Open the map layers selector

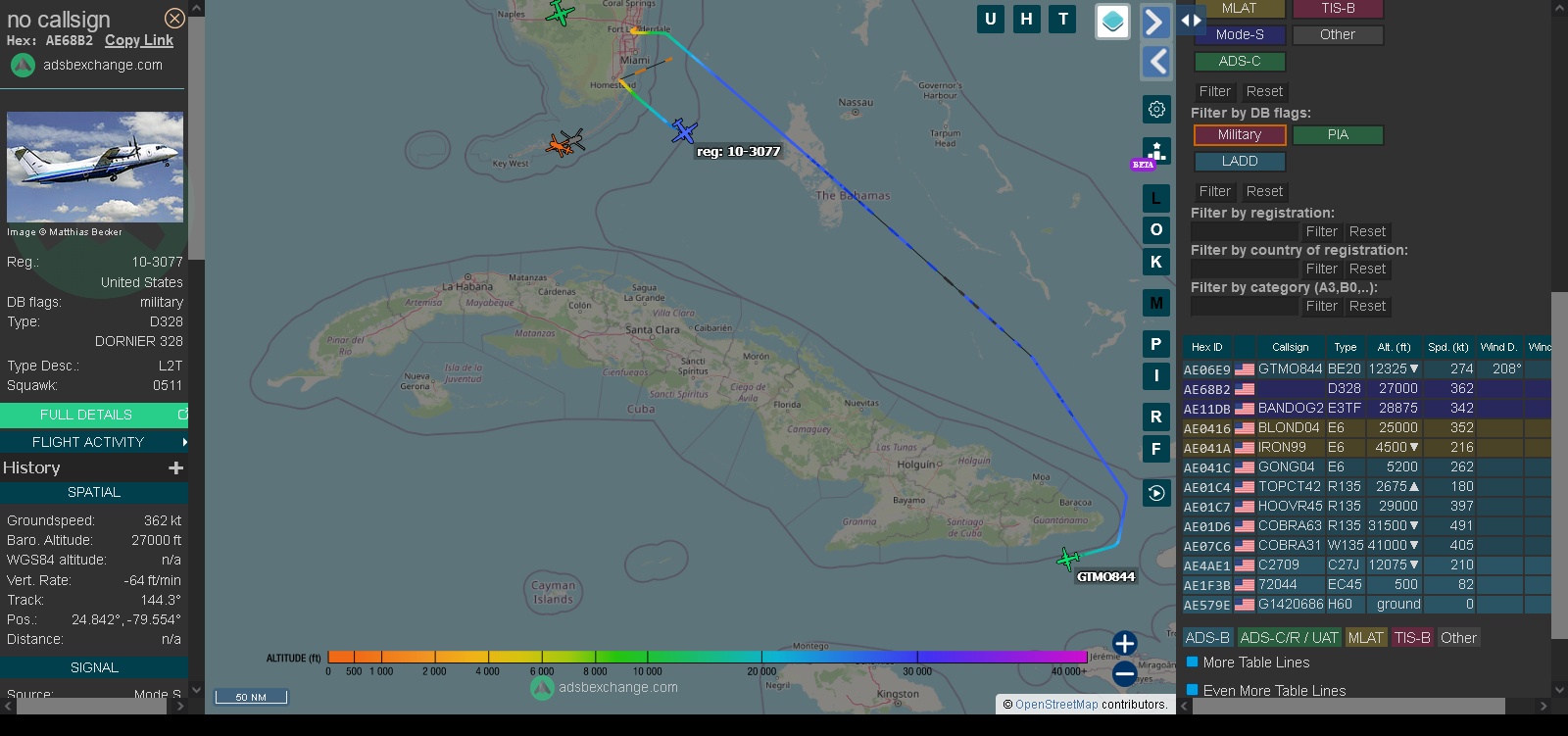coord(1112,22)
